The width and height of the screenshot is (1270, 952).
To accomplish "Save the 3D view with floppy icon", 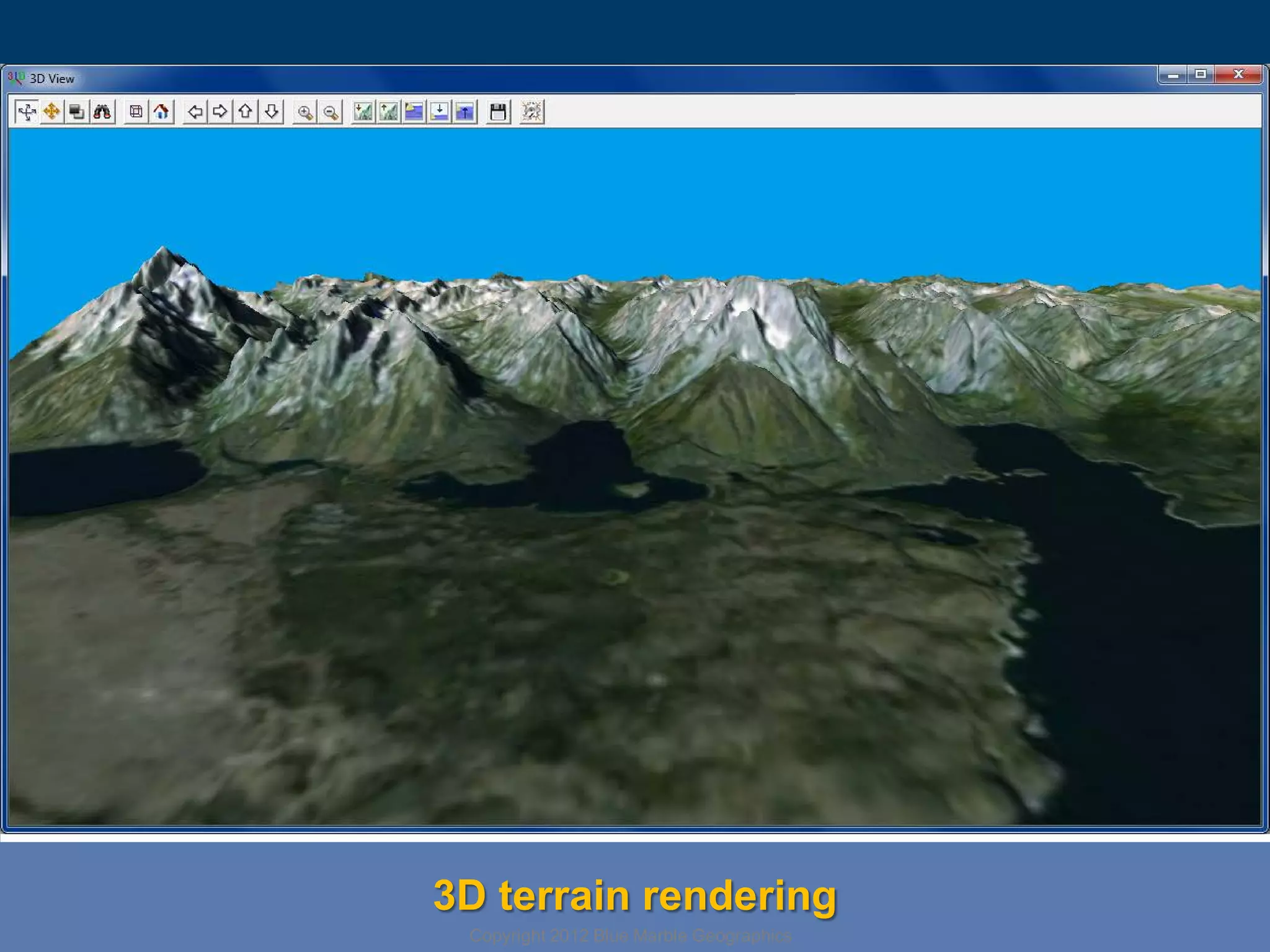I will point(498,112).
